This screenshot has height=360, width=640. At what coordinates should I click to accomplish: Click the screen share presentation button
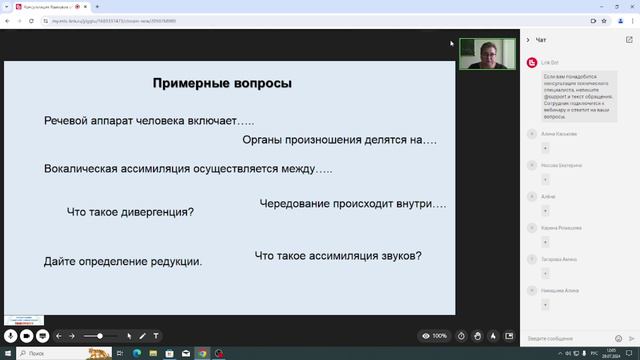(42, 336)
